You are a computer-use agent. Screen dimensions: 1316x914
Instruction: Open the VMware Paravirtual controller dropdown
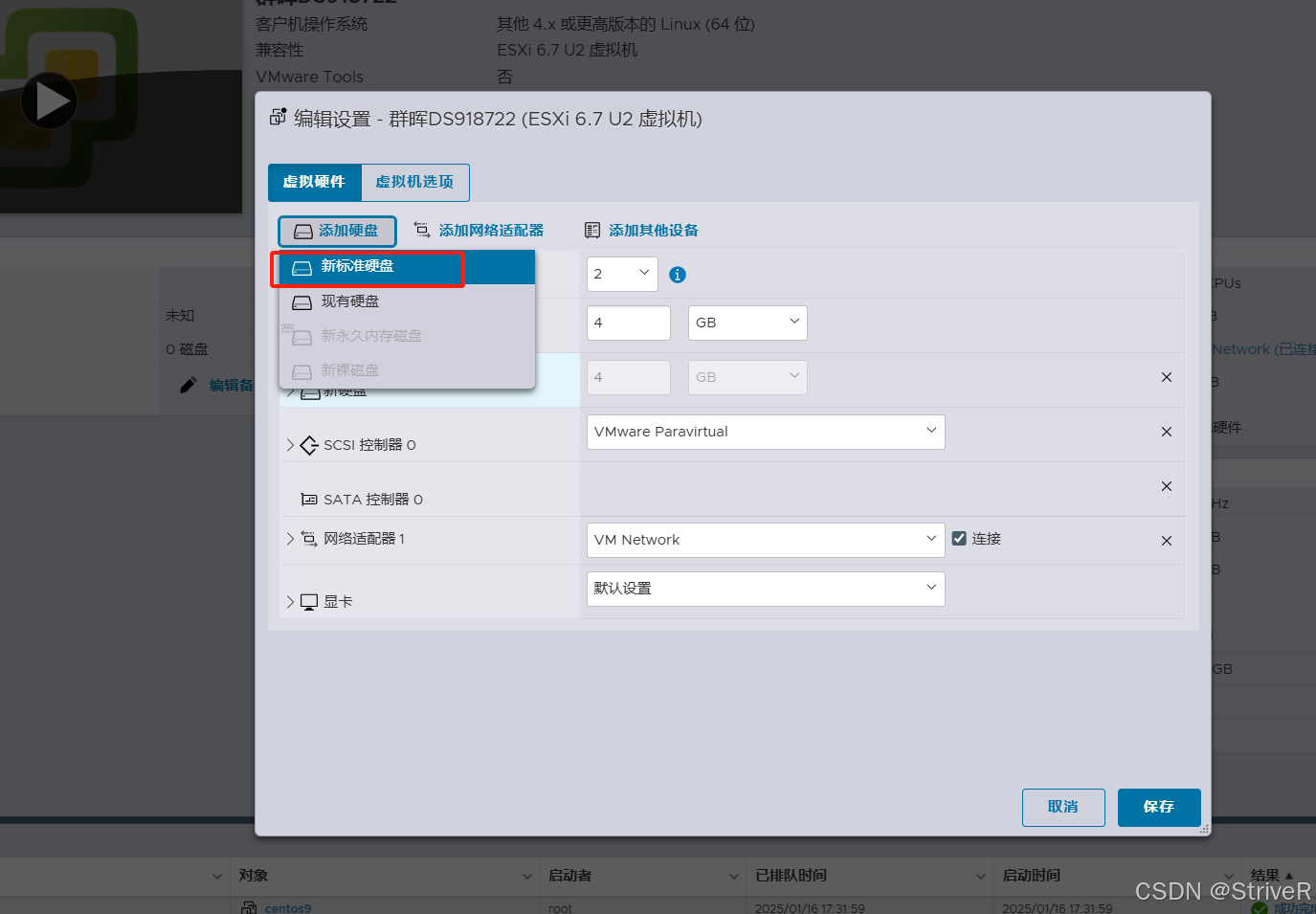point(766,432)
